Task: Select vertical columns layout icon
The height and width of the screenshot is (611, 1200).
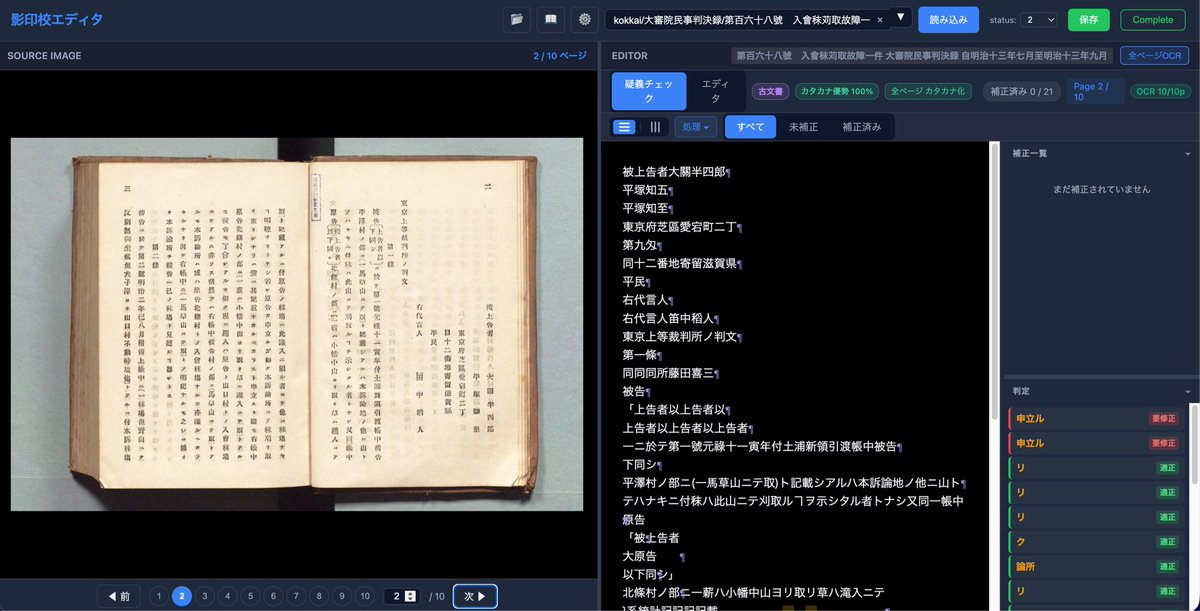Action: [x=655, y=127]
